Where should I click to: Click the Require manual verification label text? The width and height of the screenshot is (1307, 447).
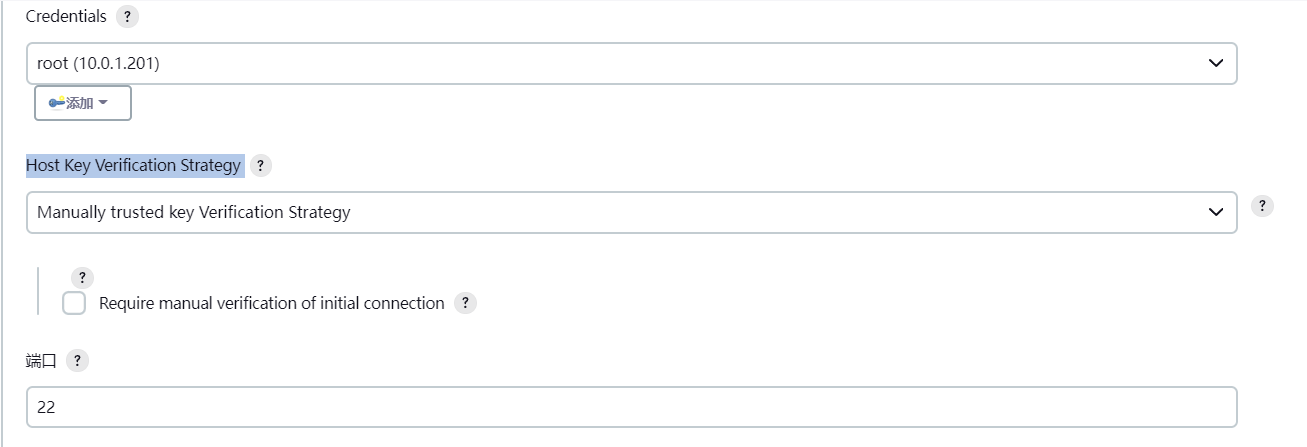coord(271,303)
